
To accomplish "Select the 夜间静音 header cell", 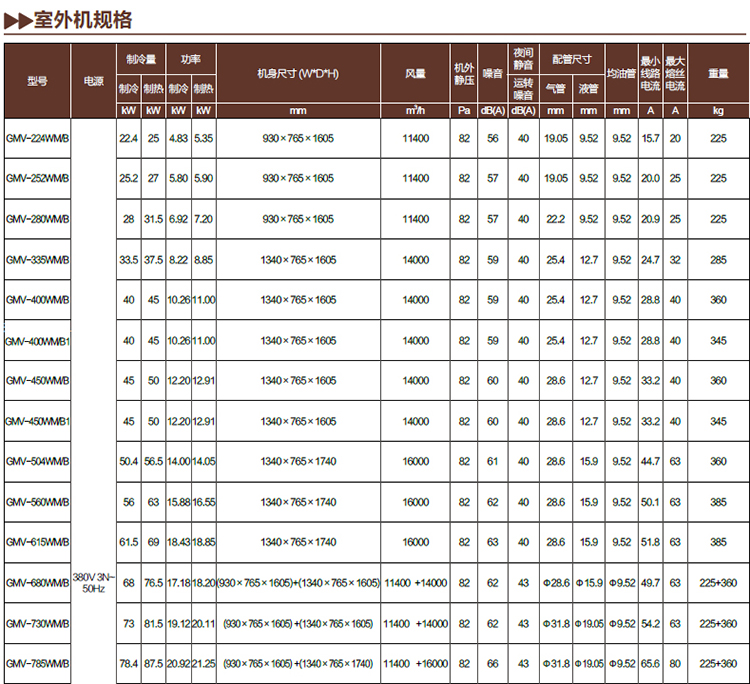I will pos(523,58).
